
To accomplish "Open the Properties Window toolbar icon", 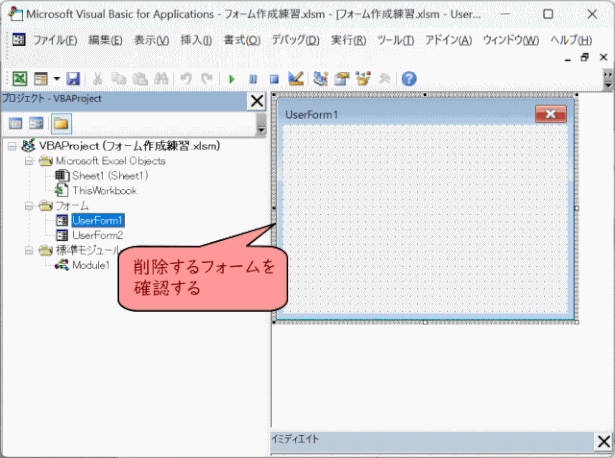I will (342, 79).
